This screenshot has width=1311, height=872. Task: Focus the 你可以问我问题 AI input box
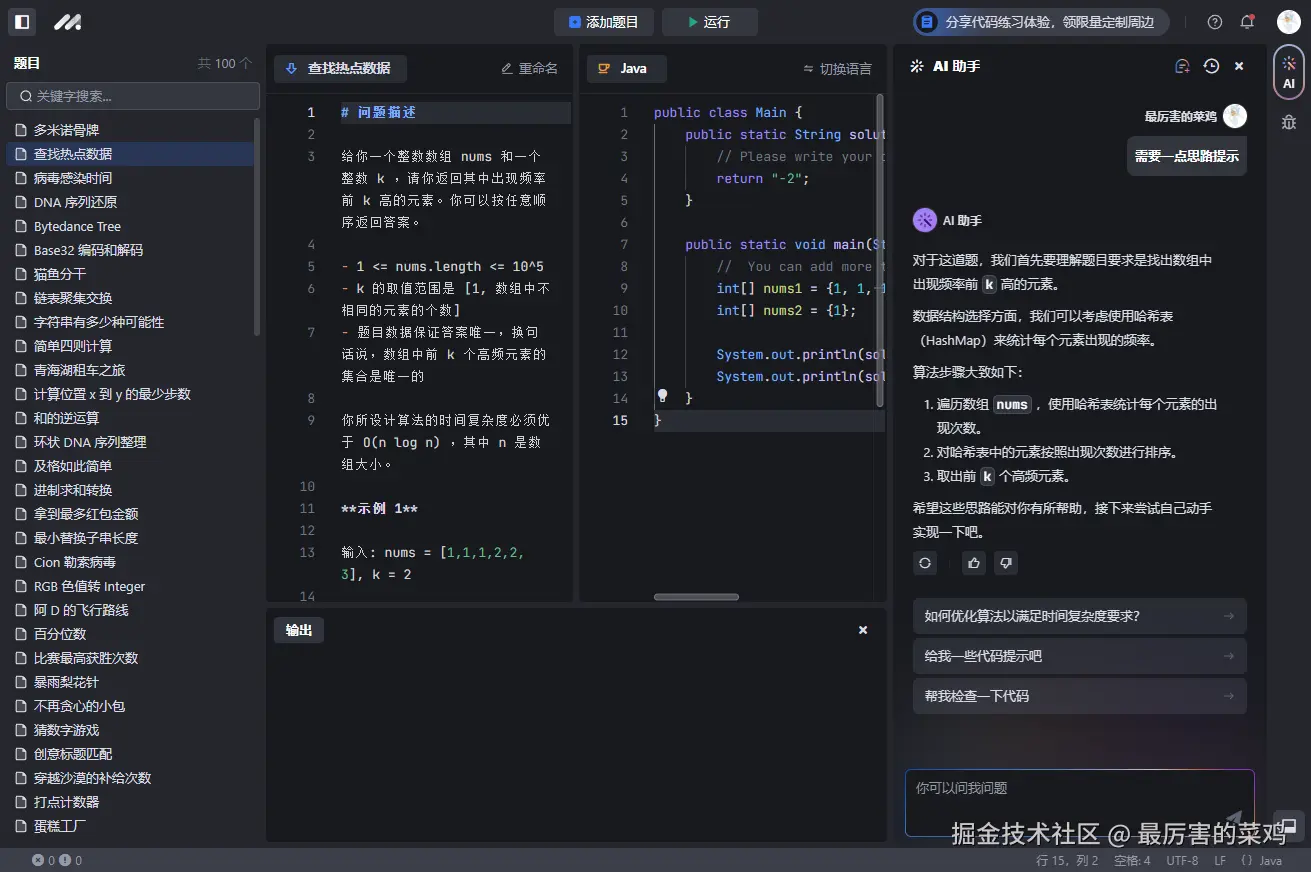(1079, 803)
